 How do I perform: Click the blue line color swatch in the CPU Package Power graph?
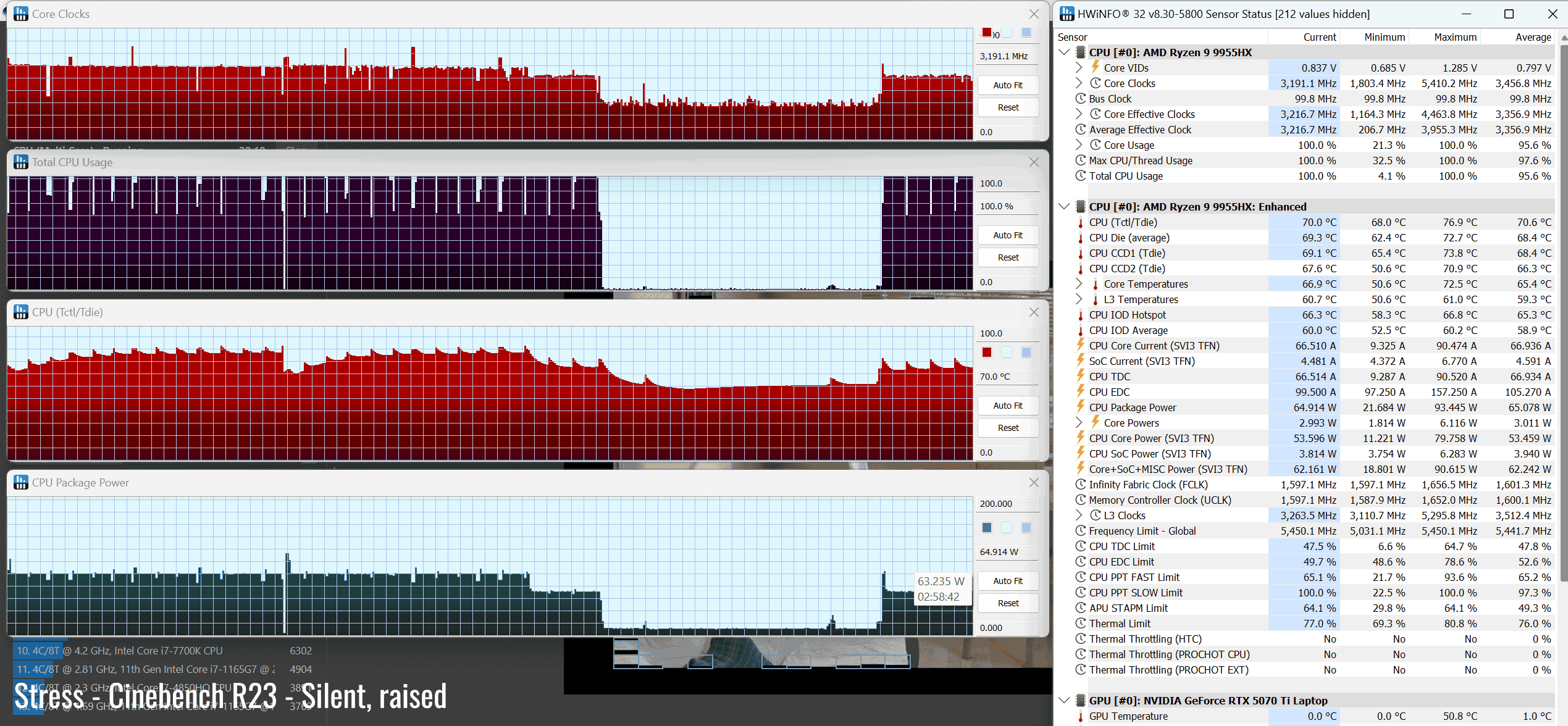pos(987,528)
